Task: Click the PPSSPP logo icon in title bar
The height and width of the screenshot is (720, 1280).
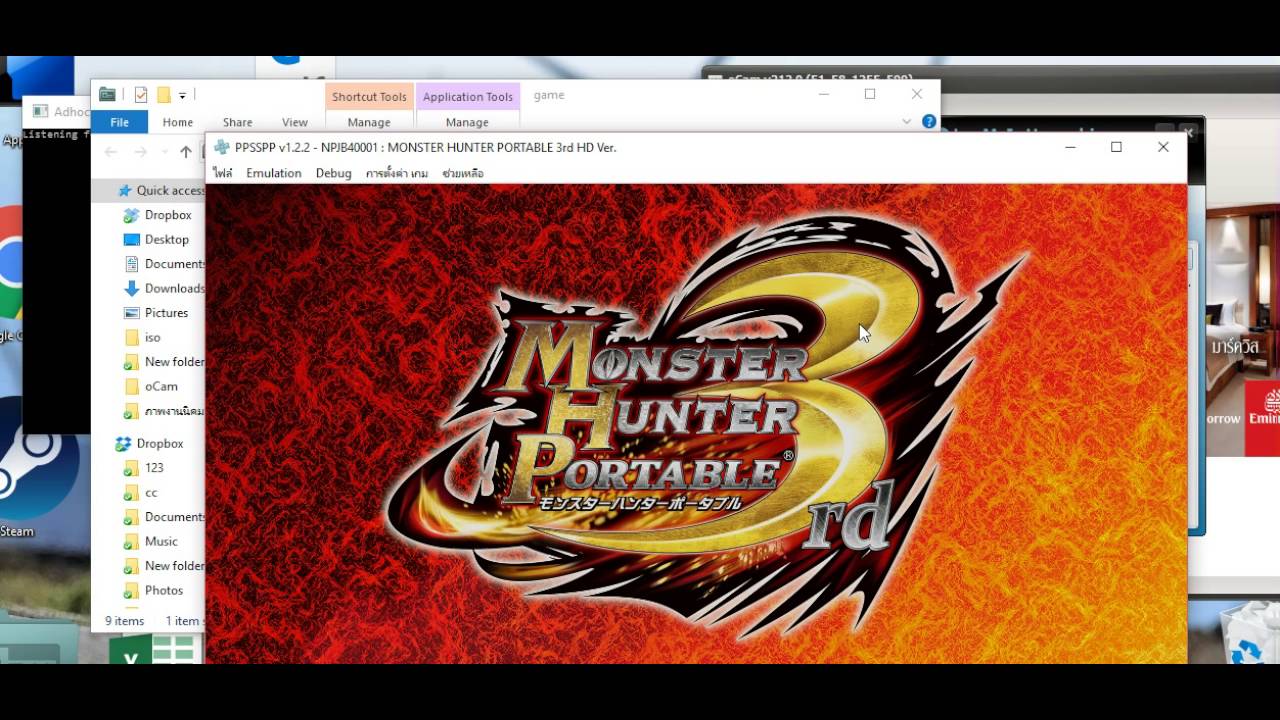Action: click(x=222, y=147)
